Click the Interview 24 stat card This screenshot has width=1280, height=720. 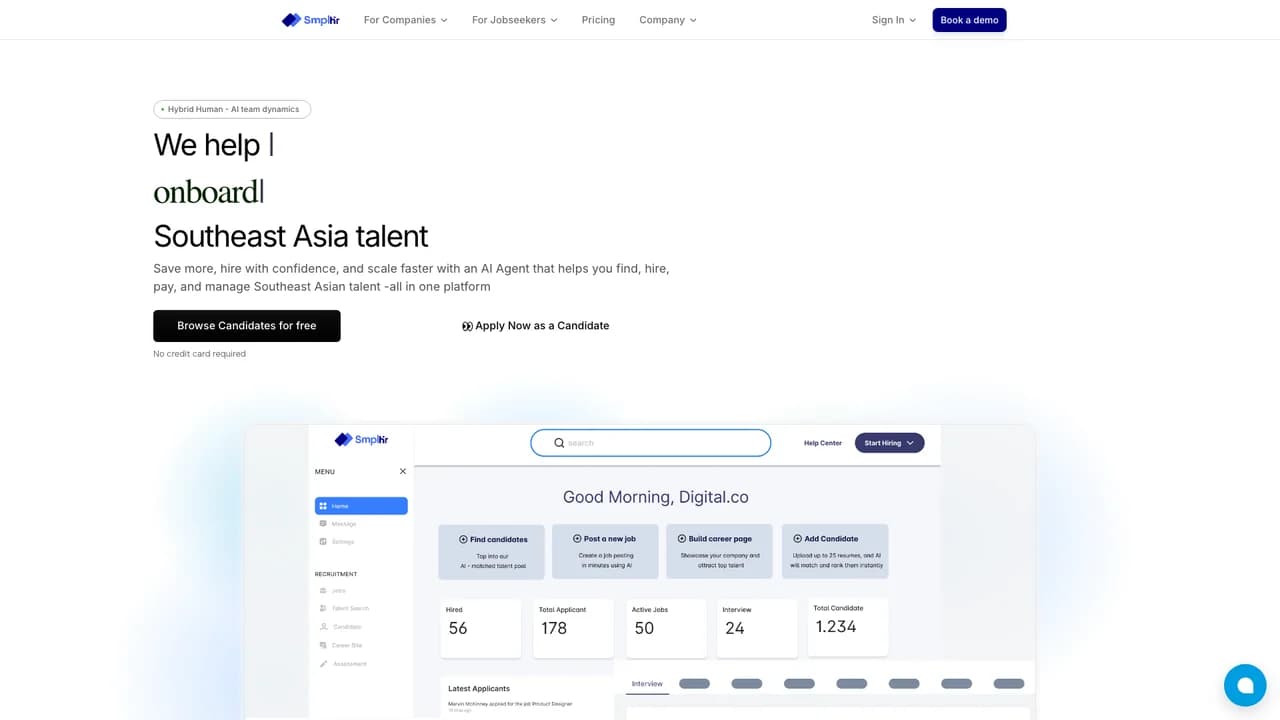point(757,628)
